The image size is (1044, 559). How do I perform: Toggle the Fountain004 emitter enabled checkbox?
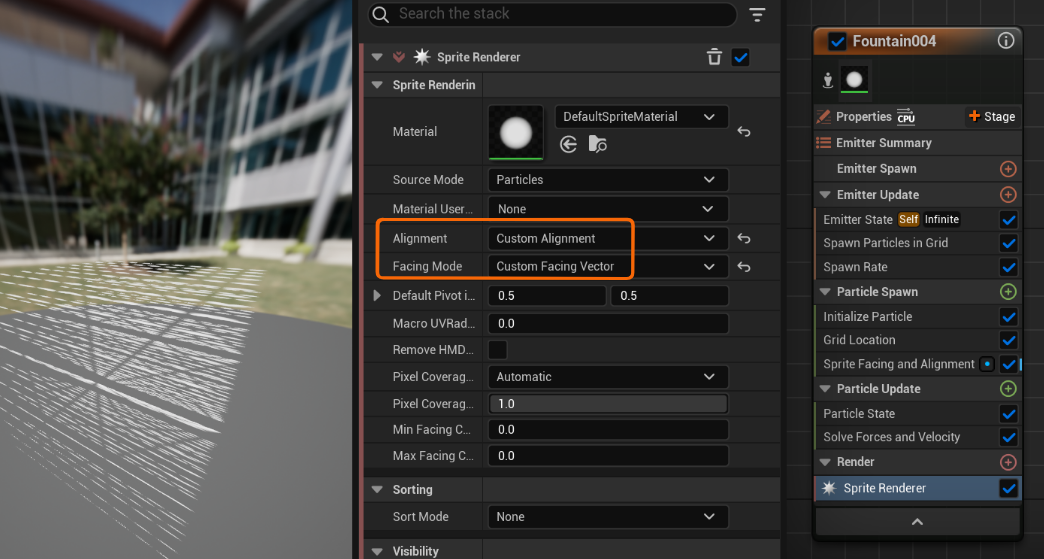[x=836, y=41]
